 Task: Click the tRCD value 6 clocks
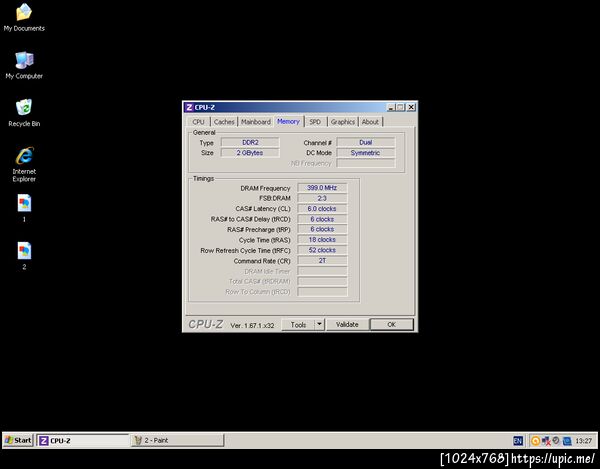coord(322,219)
